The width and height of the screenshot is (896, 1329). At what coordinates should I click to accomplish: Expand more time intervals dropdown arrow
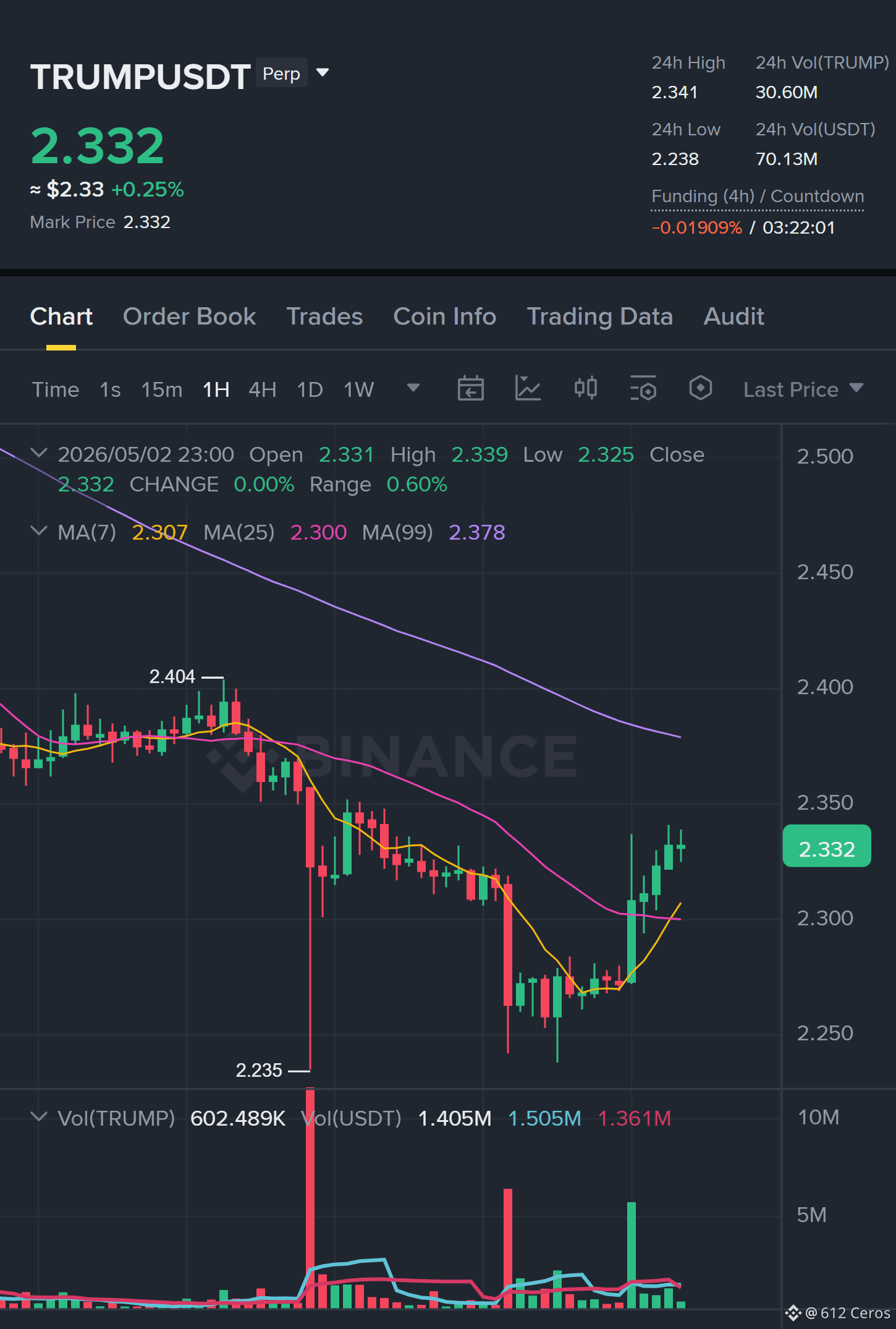point(413,388)
